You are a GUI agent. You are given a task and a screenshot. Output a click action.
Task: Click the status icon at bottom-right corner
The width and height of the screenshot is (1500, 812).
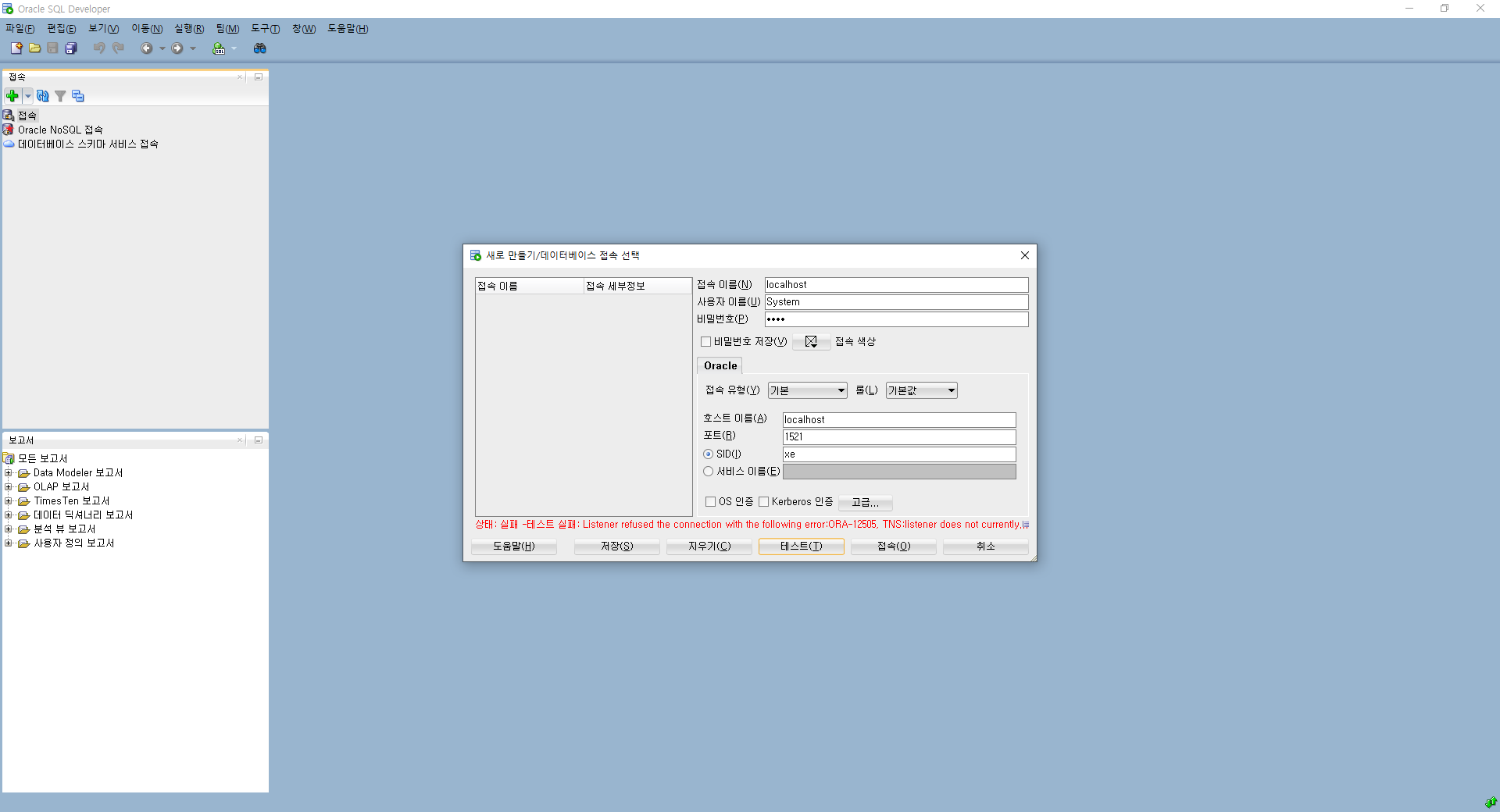pos(1491,802)
